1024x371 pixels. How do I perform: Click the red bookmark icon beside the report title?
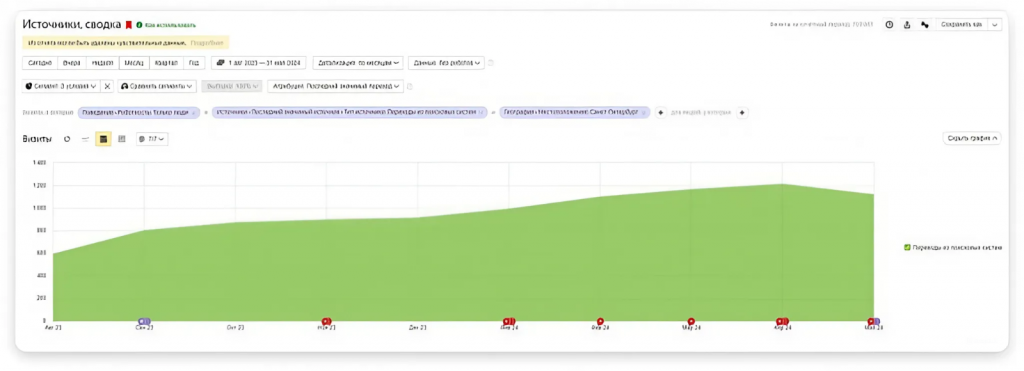[x=129, y=25]
